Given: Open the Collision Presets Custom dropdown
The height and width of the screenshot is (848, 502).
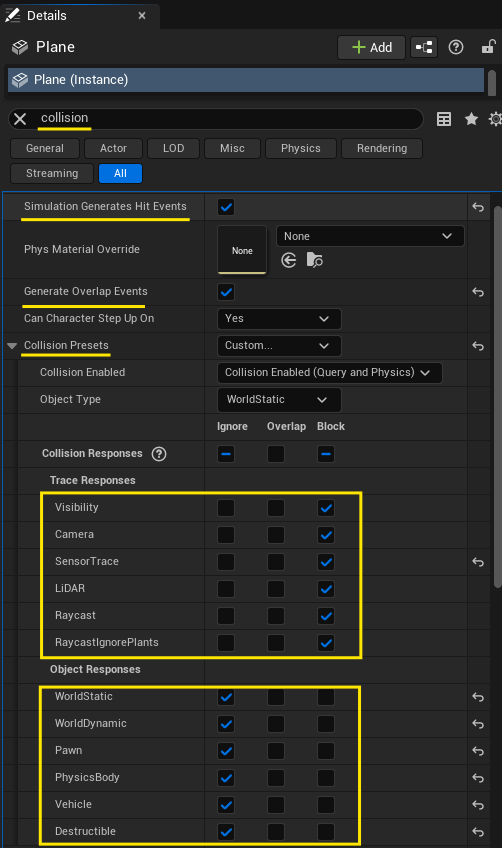Looking at the screenshot, I should coord(279,346).
